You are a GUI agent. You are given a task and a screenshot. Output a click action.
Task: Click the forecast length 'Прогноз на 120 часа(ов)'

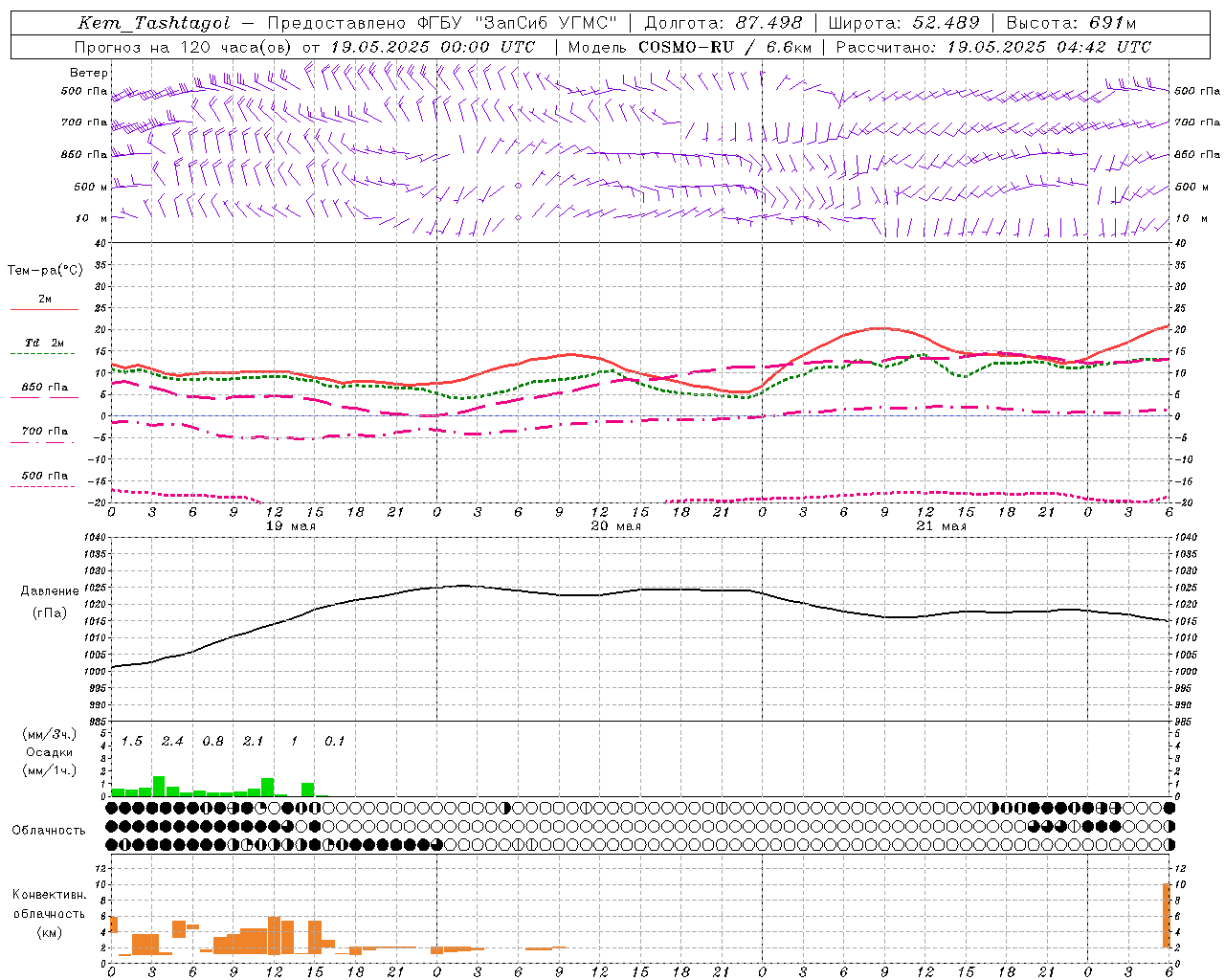point(184,47)
